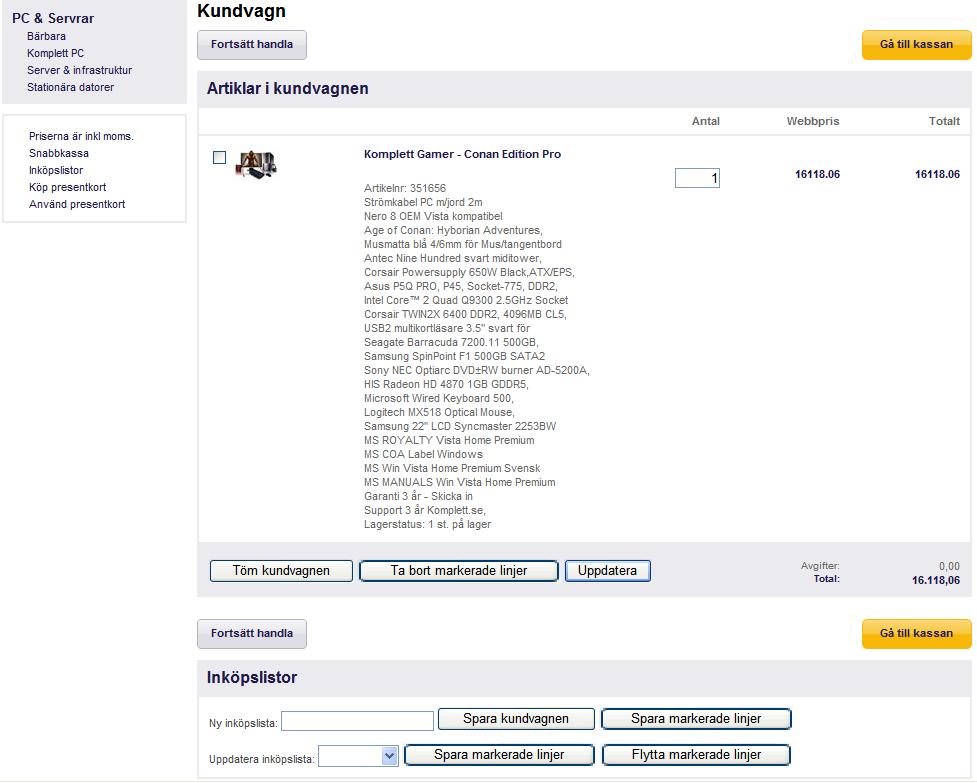This screenshot has width=977, height=783.
Task: Open Komplett Gamer - Conan Edition Pro title
Action: point(462,154)
